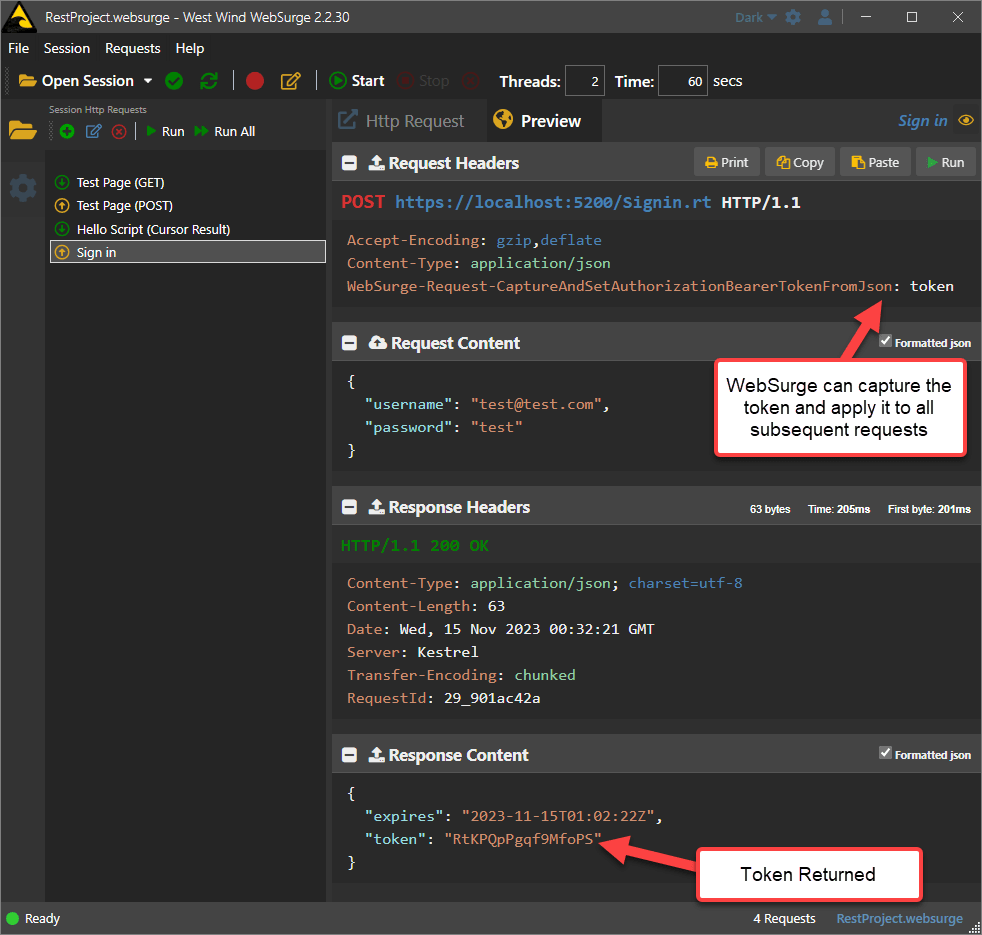Open the Dark theme dropdown

(x=755, y=18)
